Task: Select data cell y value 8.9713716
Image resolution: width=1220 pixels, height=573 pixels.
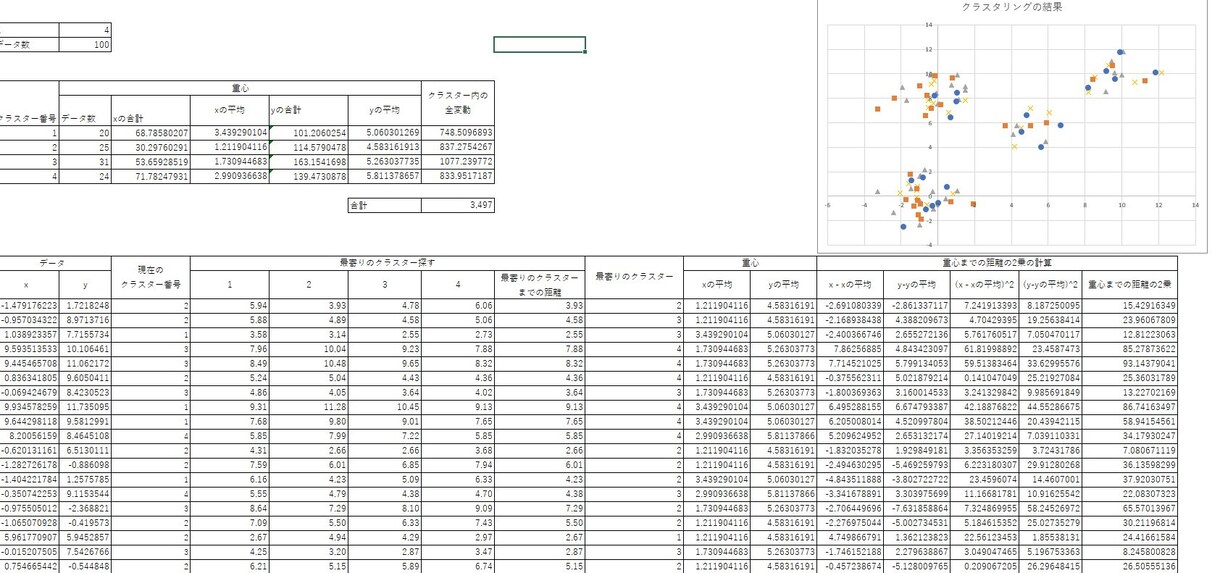Action: pos(86,320)
